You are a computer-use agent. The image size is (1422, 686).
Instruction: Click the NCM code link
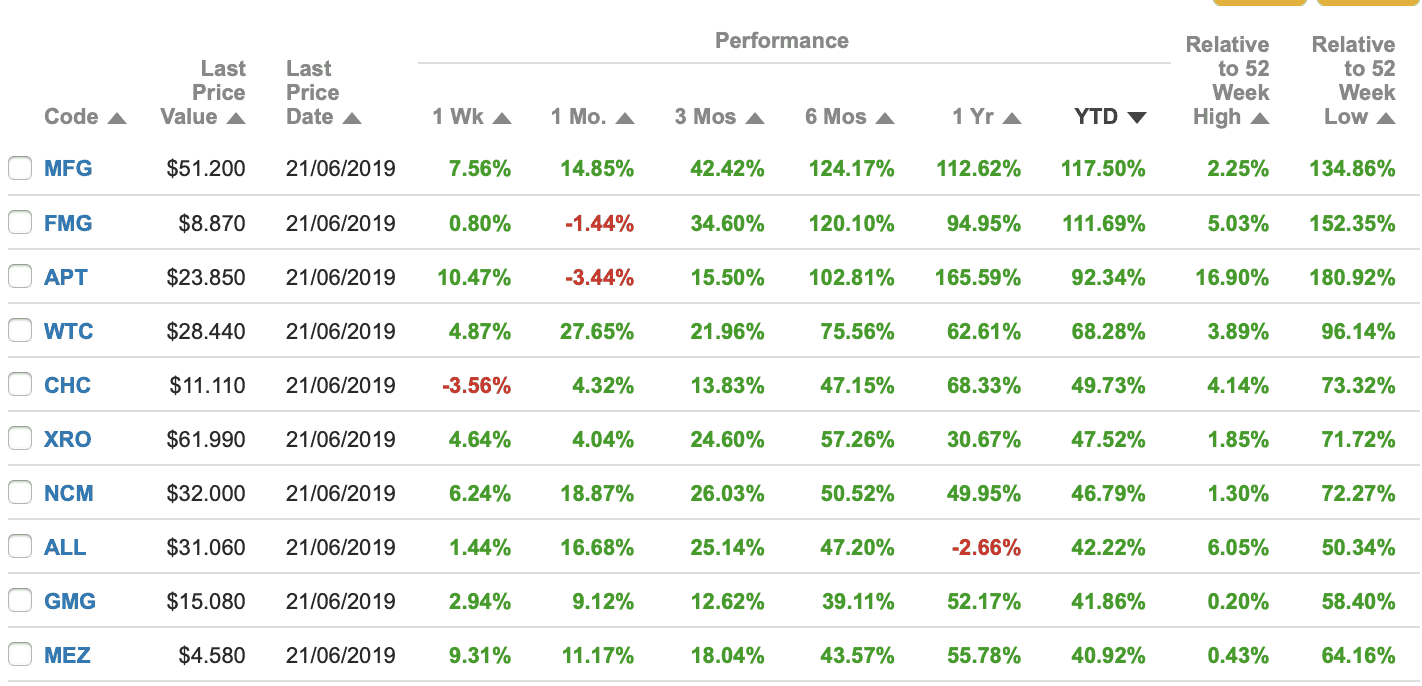click(68, 493)
